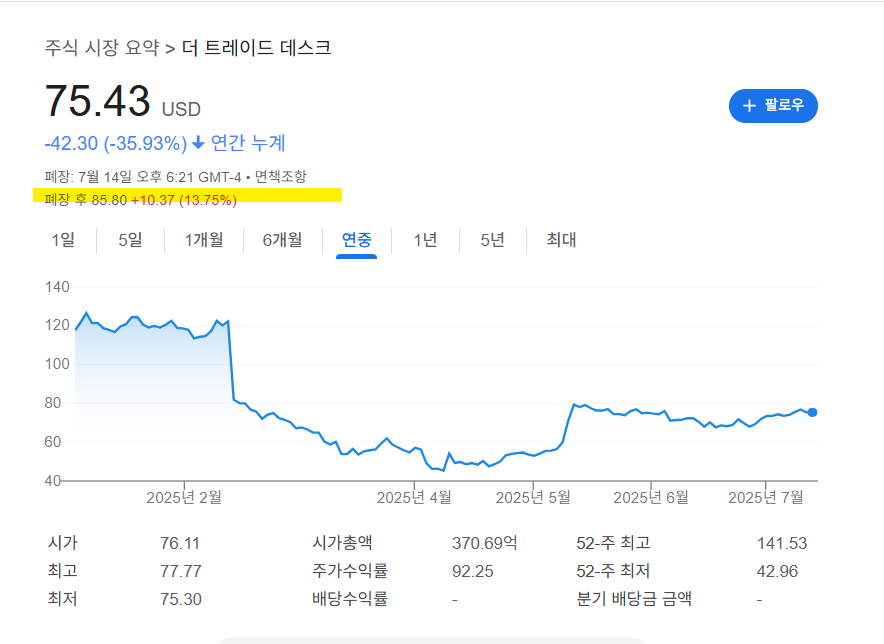Click the market cap value 370.69억
This screenshot has height=644, width=884.
coord(484,543)
